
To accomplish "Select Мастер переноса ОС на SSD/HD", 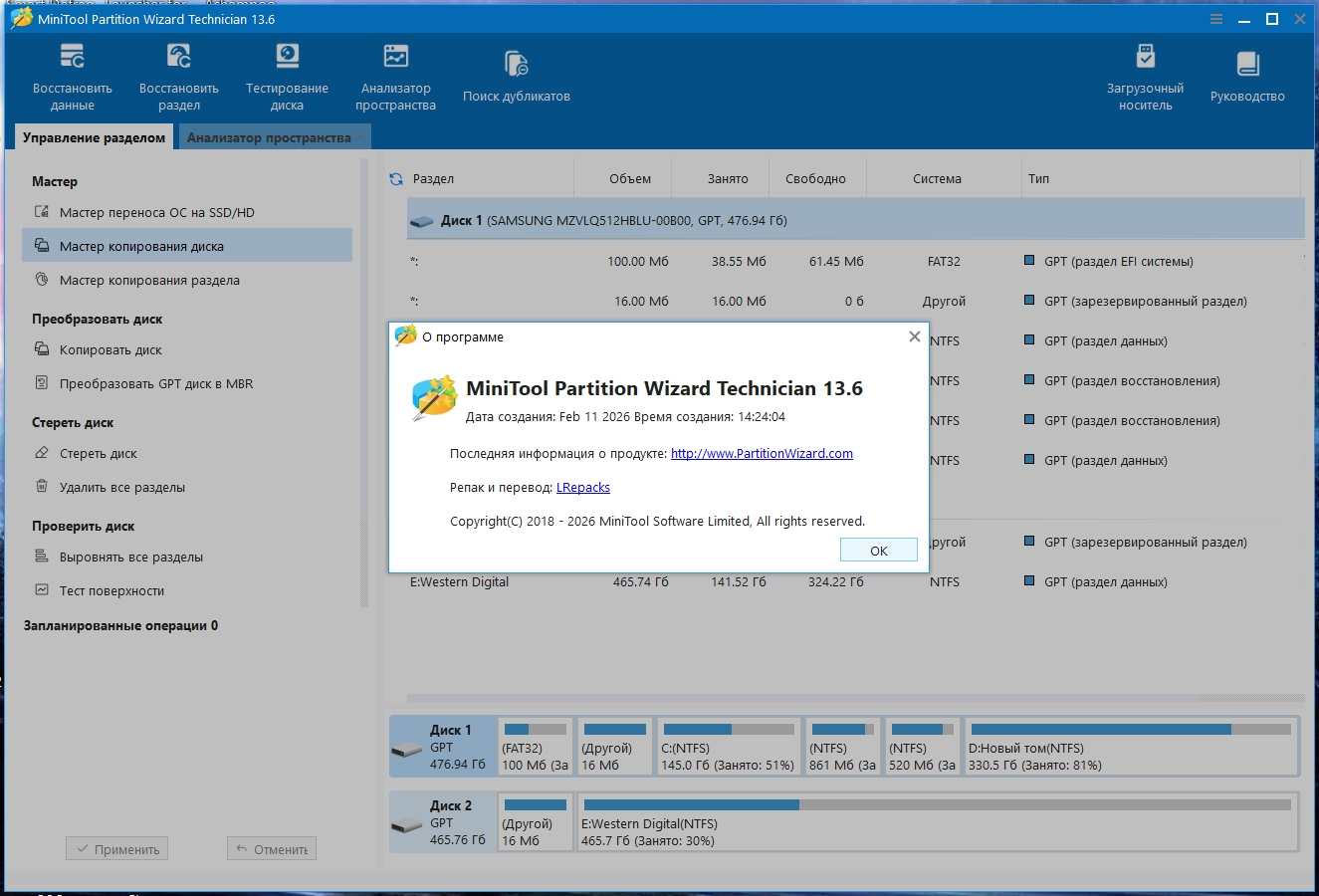I will tap(156, 212).
